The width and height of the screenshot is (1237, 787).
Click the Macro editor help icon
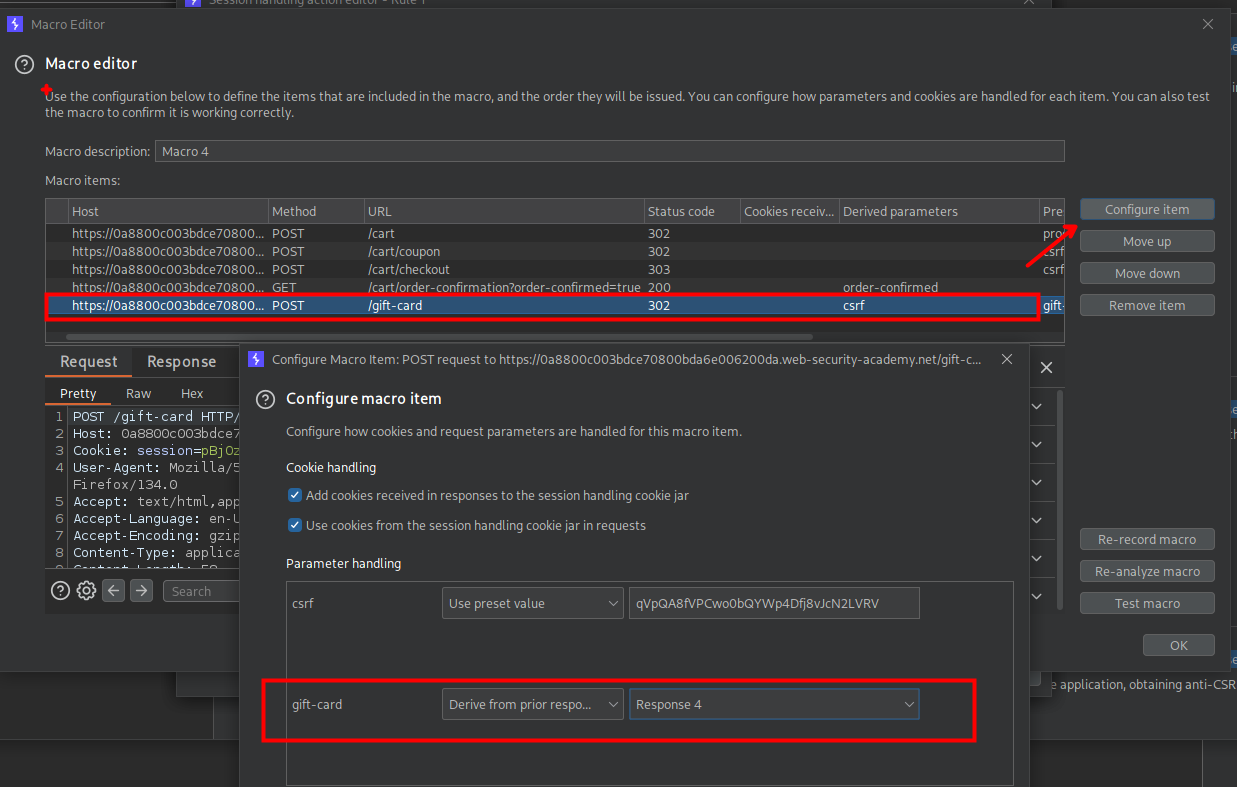pos(24,64)
